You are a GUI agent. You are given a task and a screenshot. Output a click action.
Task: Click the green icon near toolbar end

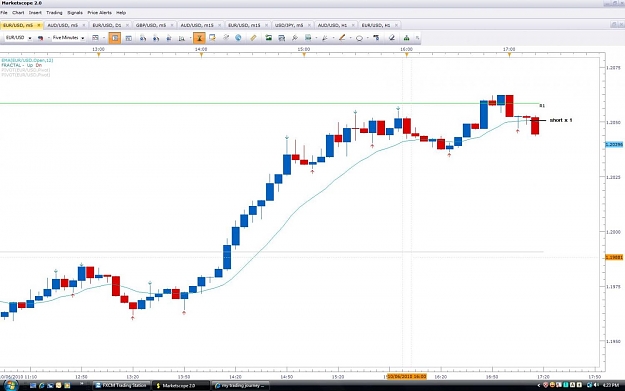pos(406,38)
